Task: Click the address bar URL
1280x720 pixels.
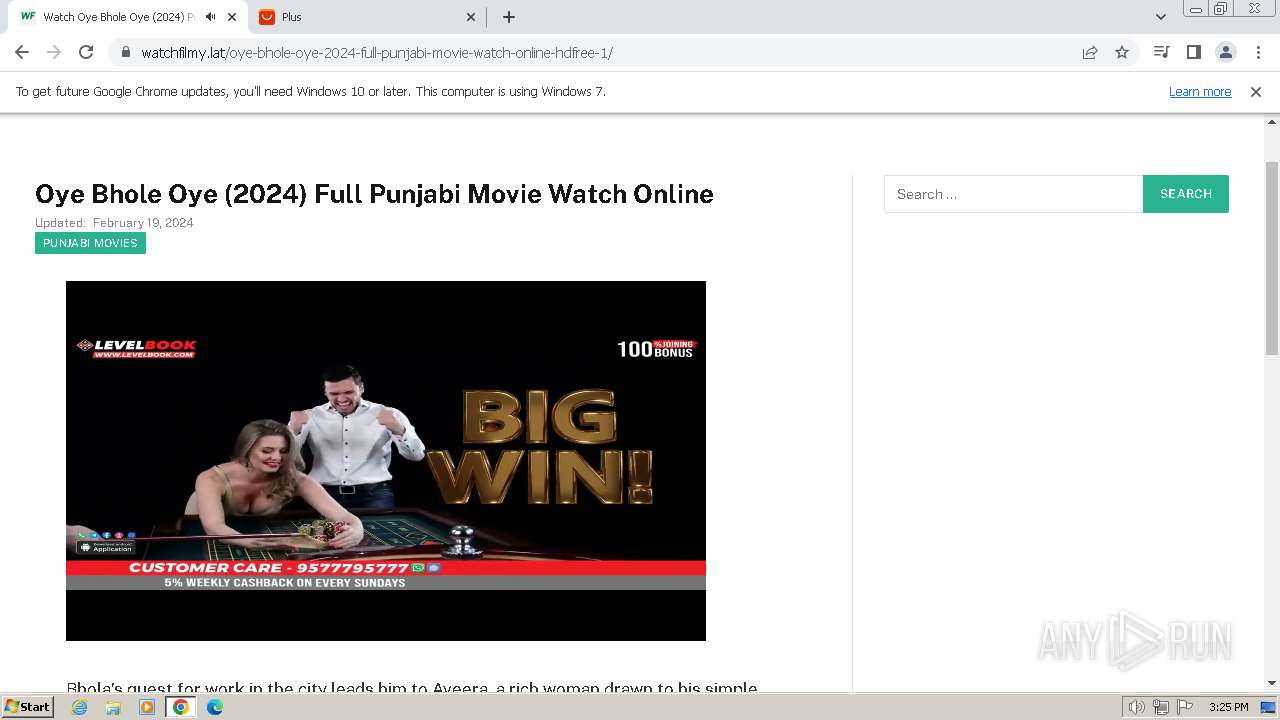Action: pyautogui.click(x=377, y=52)
